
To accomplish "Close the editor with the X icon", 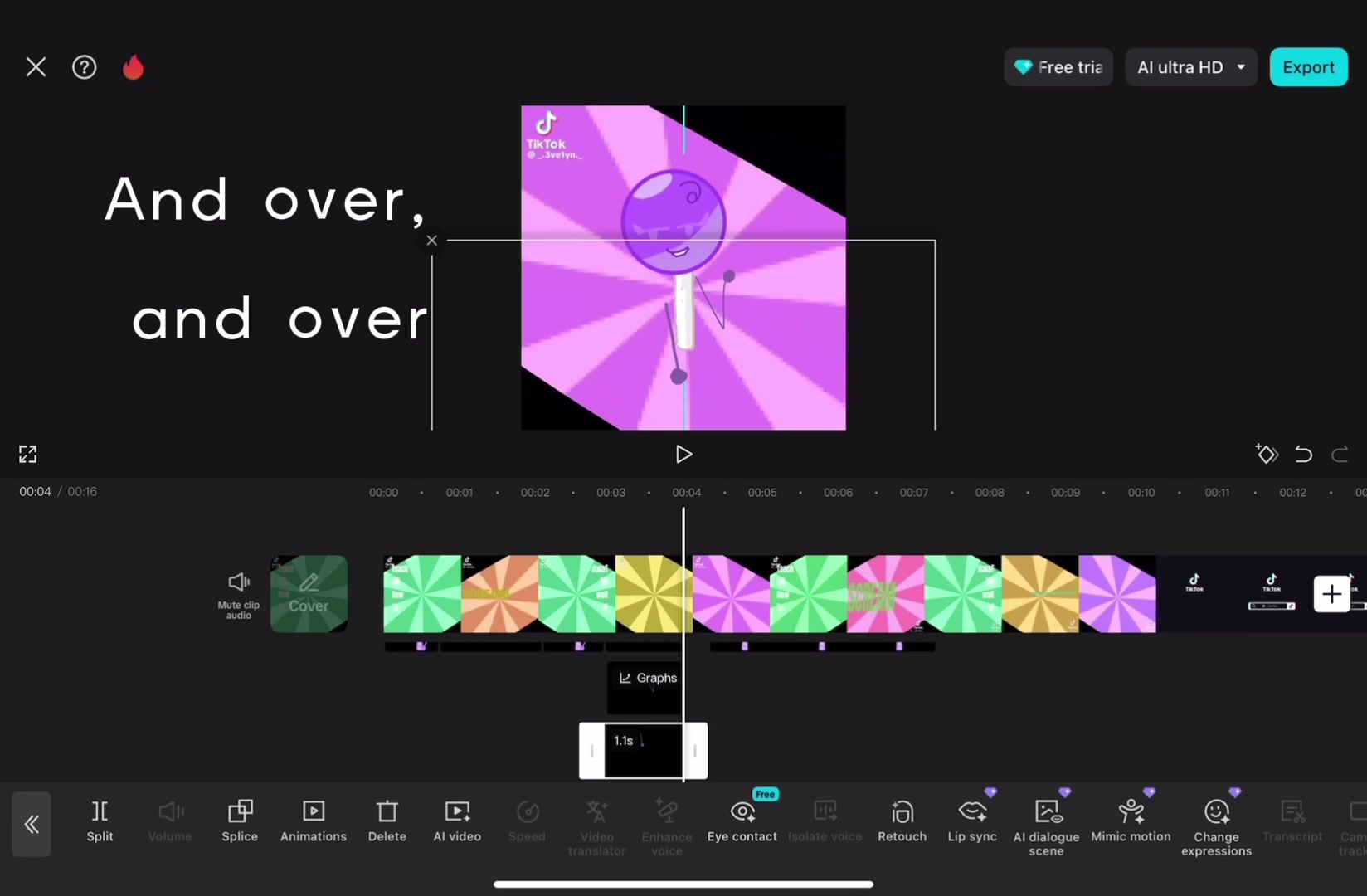I will [x=36, y=67].
